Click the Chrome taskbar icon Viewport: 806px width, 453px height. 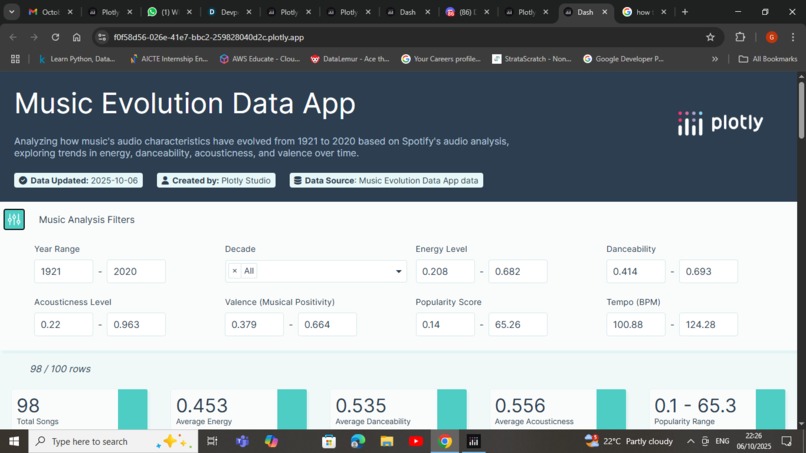pos(445,441)
